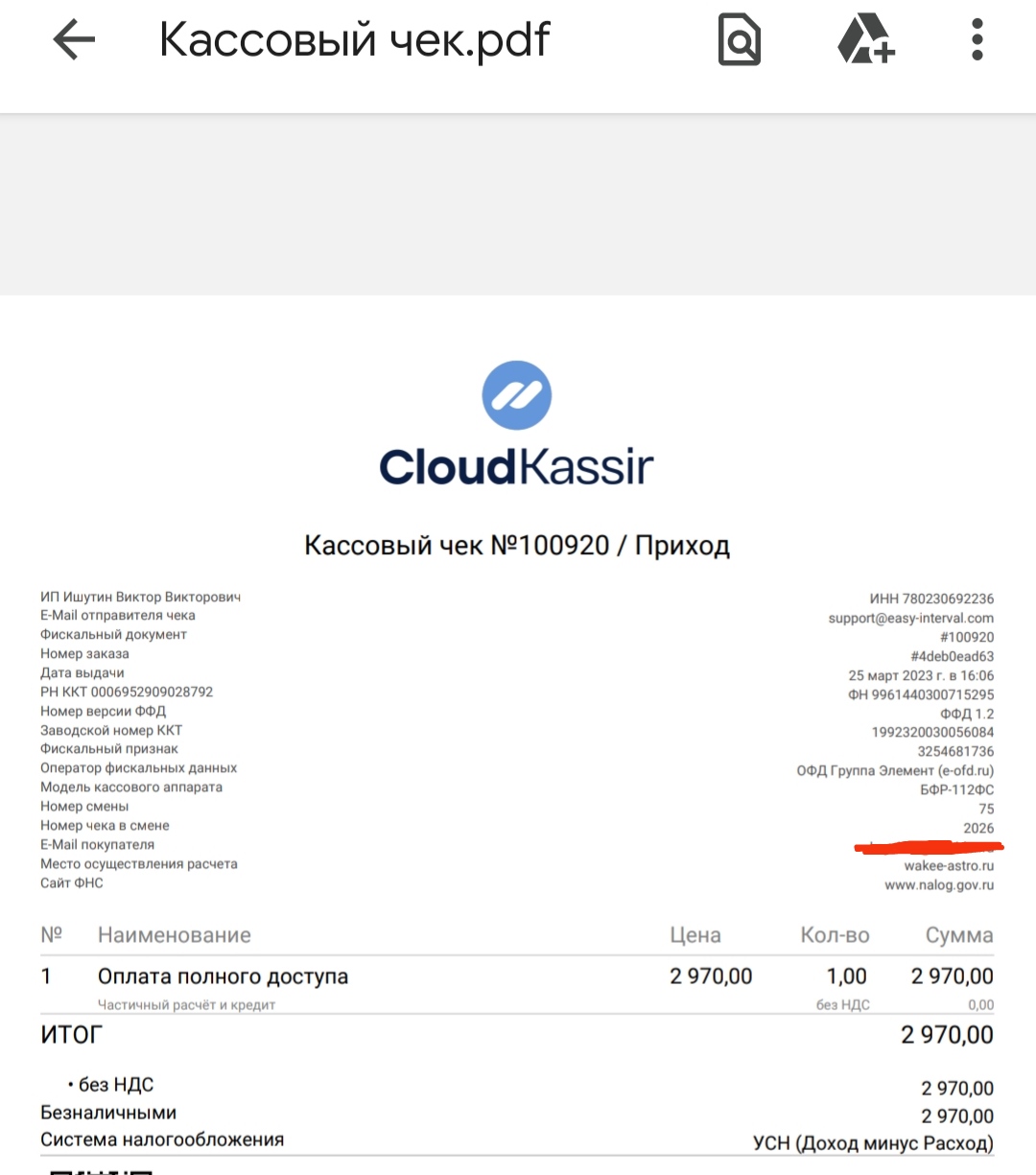
Task: Tap the ИТОГ label in the totals row
Action: click(x=71, y=1035)
